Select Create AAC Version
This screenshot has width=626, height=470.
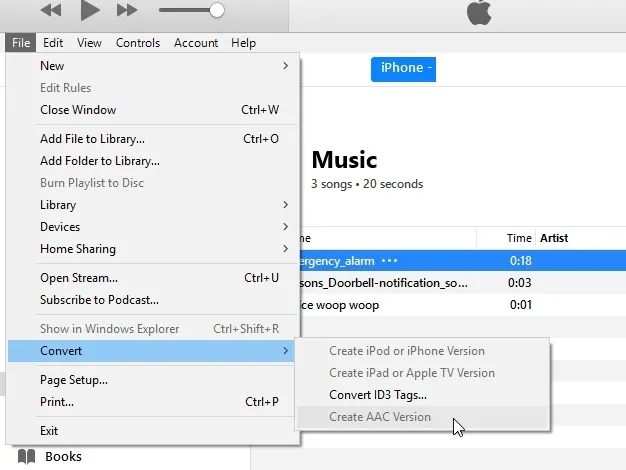coord(422,417)
